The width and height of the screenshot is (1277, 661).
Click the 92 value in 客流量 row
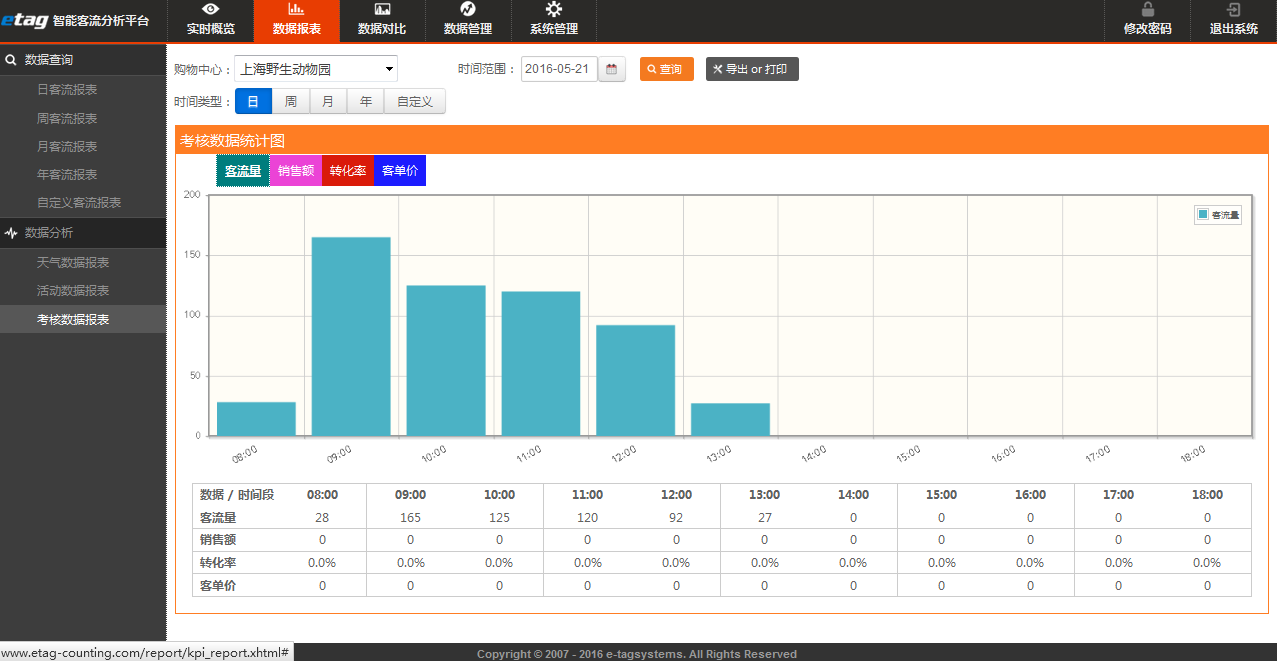676,518
